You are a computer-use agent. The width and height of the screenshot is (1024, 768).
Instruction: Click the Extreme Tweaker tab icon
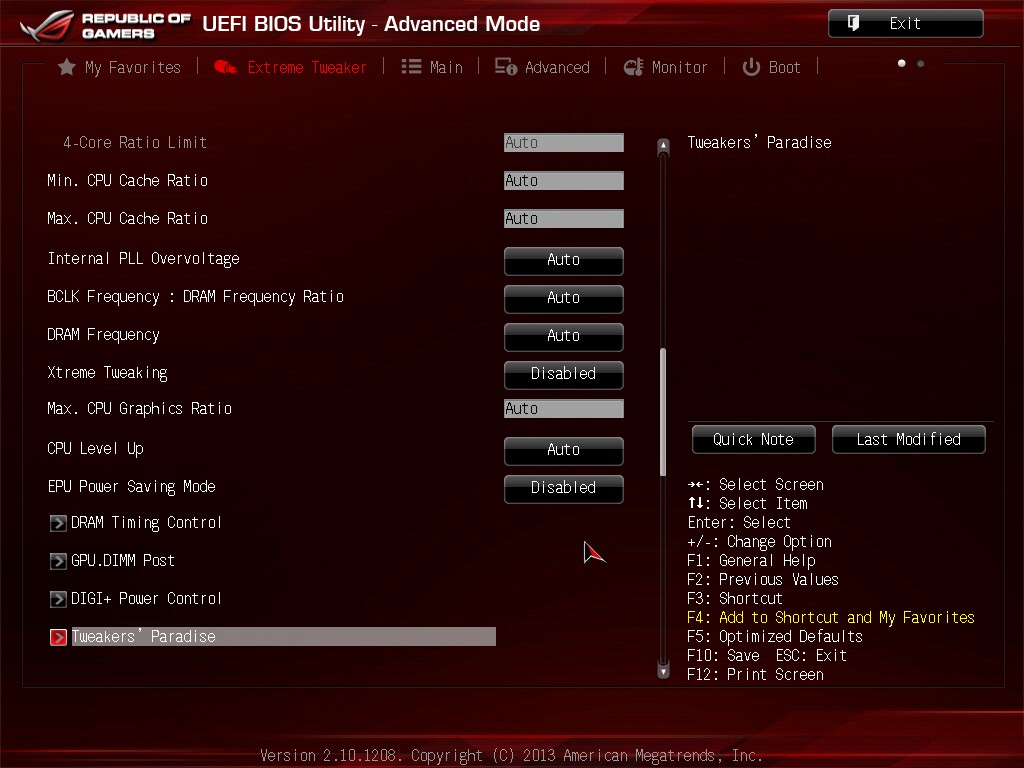click(x=225, y=67)
